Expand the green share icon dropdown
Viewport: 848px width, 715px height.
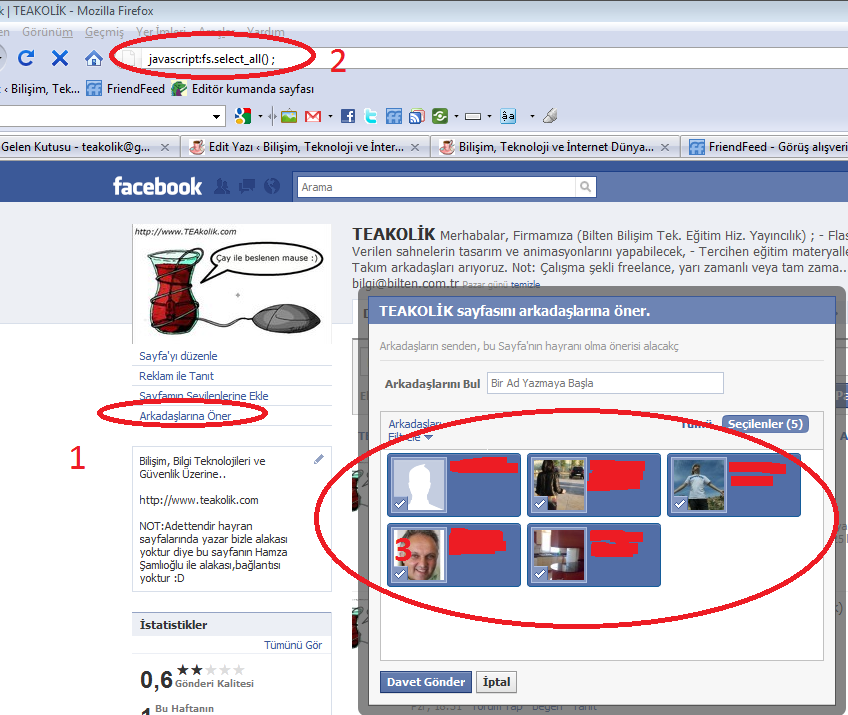pyautogui.click(x=456, y=116)
